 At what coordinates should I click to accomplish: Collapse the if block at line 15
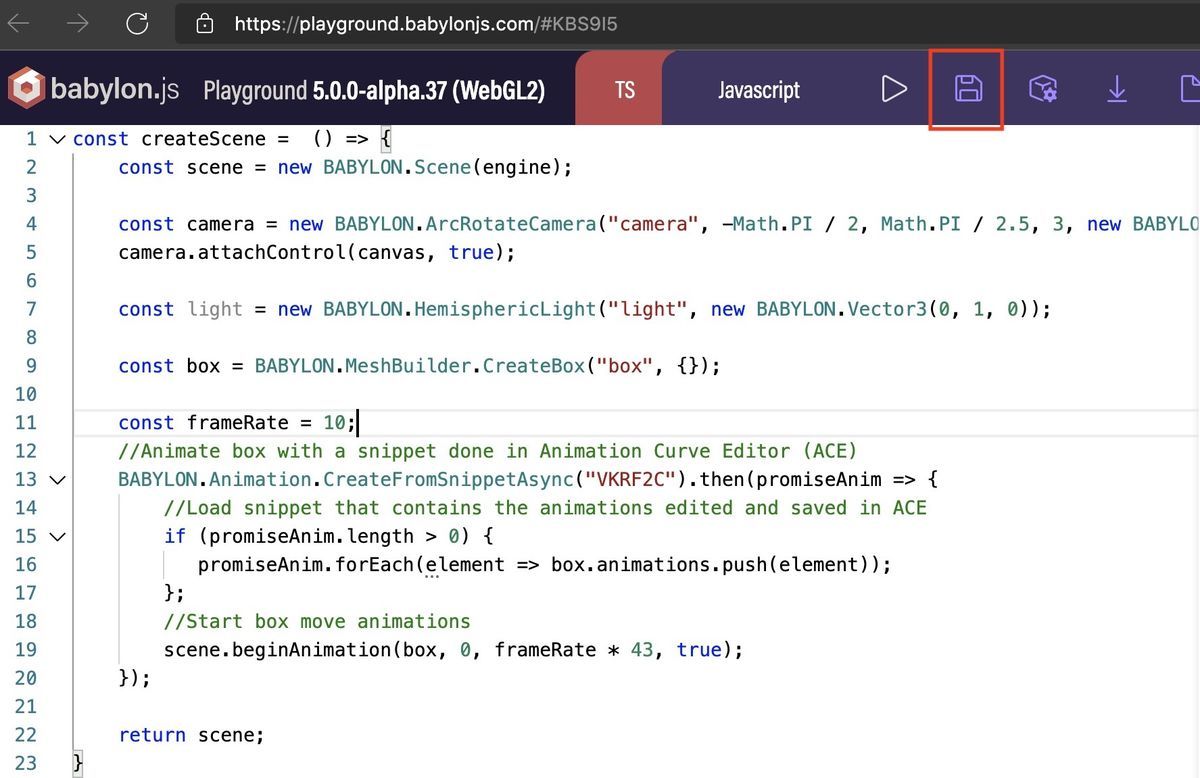[x=57, y=537]
